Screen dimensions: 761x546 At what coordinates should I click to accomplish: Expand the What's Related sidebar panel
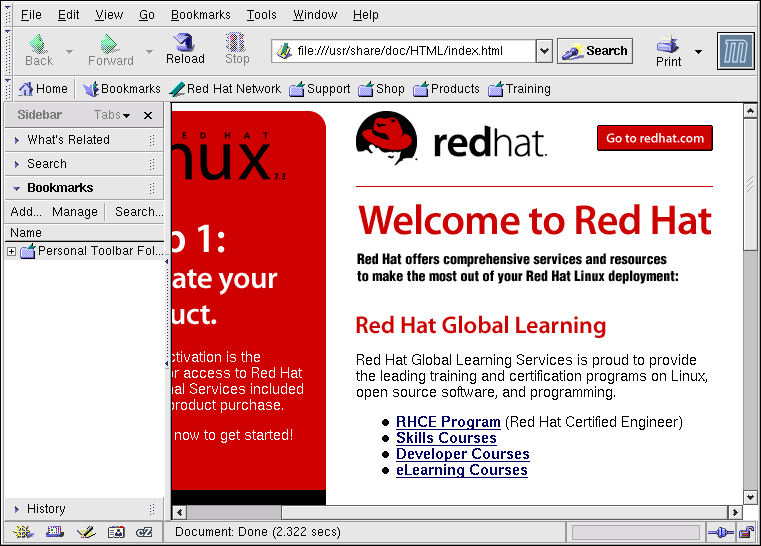[x=68, y=140]
